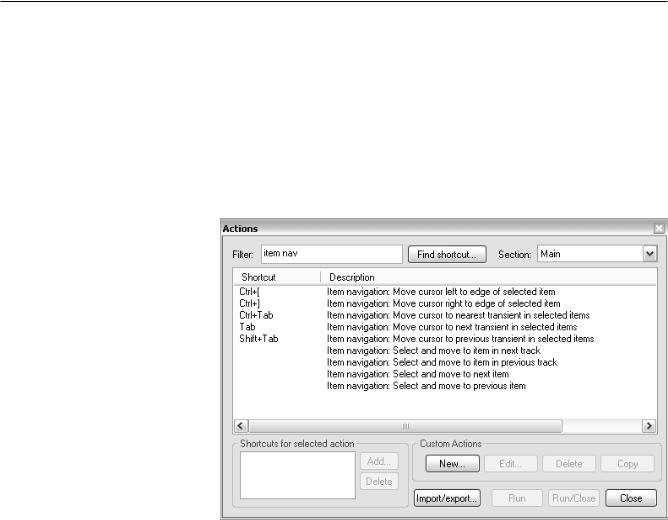Image resolution: width=668 pixels, height=520 pixels.
Task: Click the New... custom action button
Action: coord(452,463)
